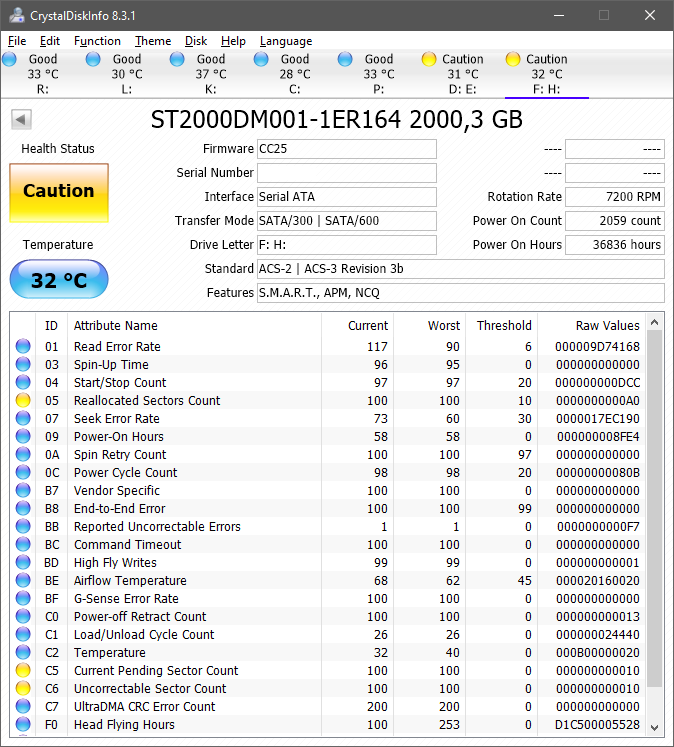Open the Language menu
Image resolution: width=674 pixels, height=747 pixels.
pos(286,41)
